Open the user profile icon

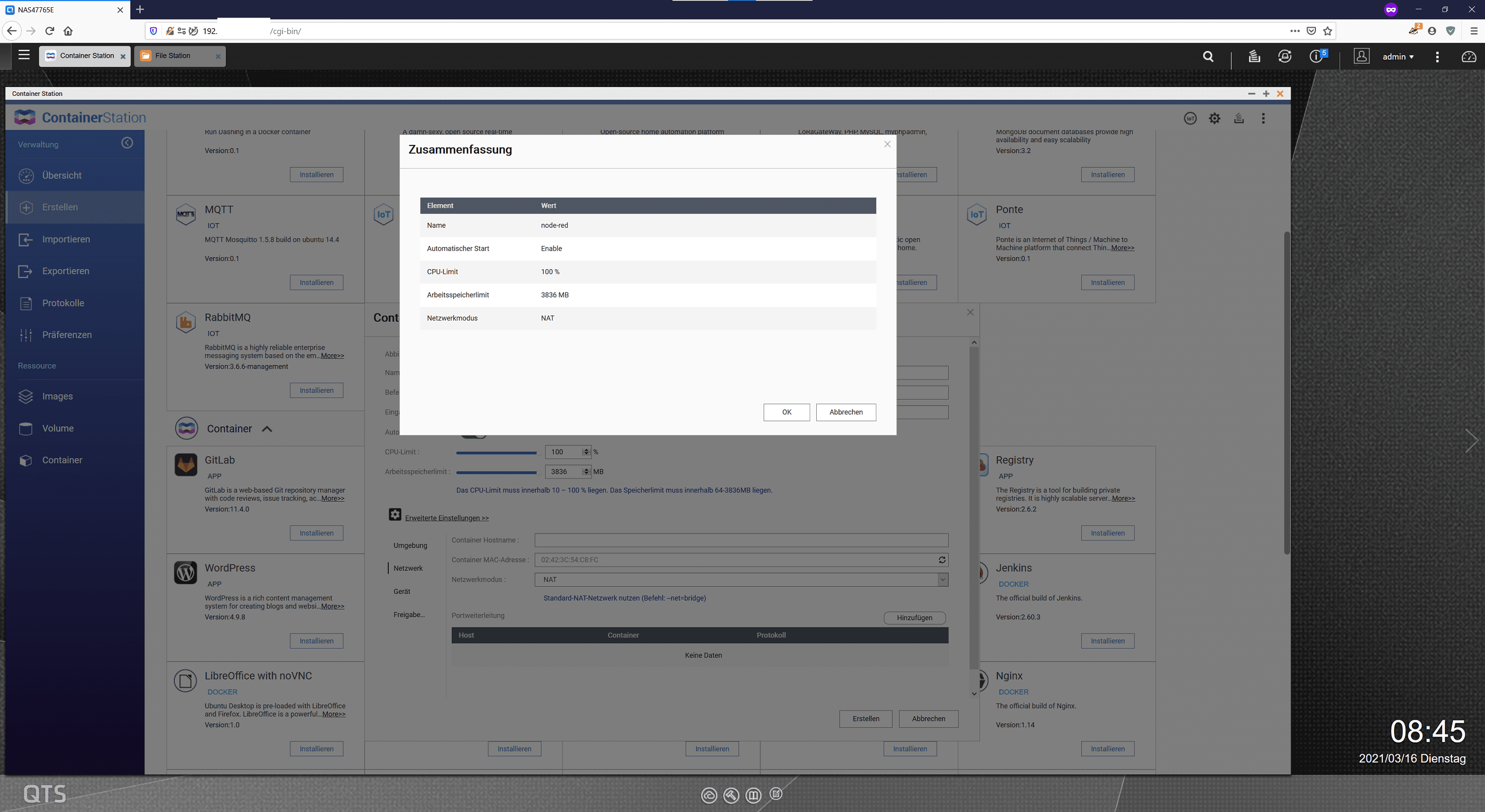pyautogui.click(x=1361, y=57)
